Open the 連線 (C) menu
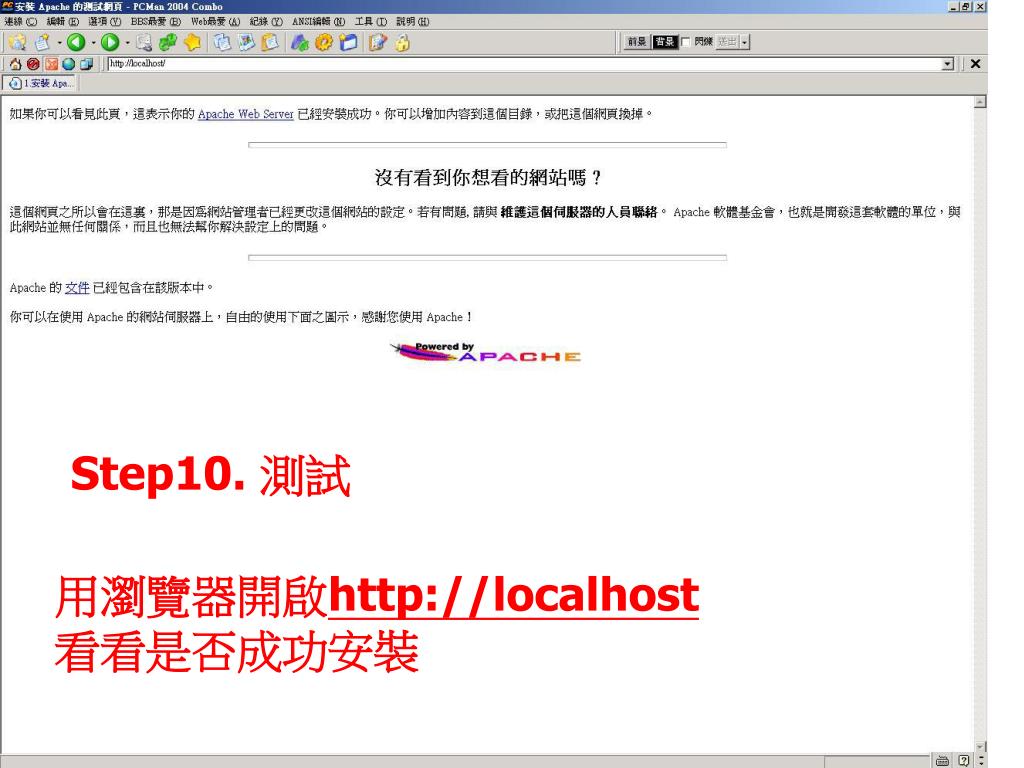The height and width of the screenshot is (768, 1024). [21, 22]
